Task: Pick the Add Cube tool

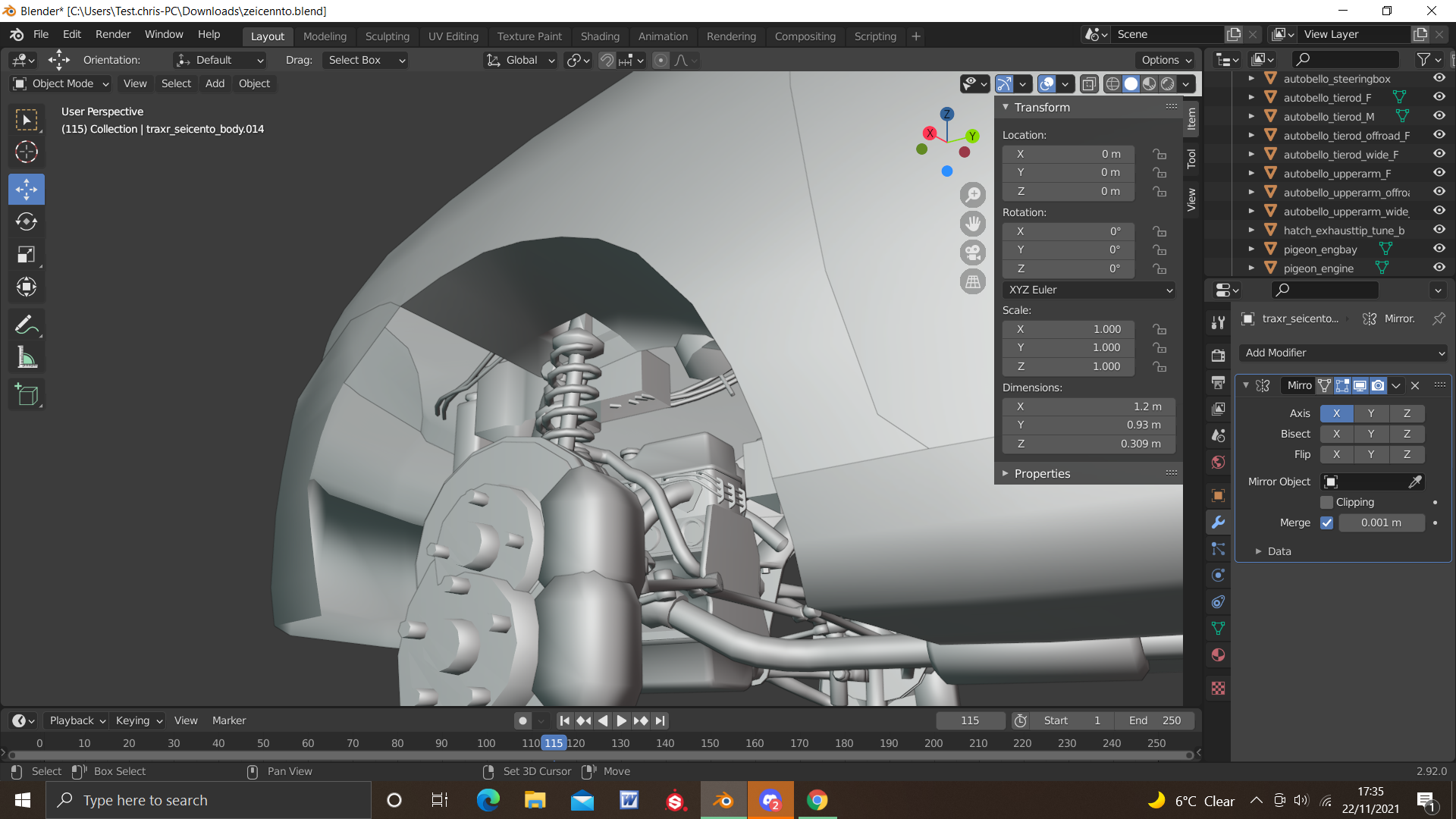Action: (x=27, y=395)
